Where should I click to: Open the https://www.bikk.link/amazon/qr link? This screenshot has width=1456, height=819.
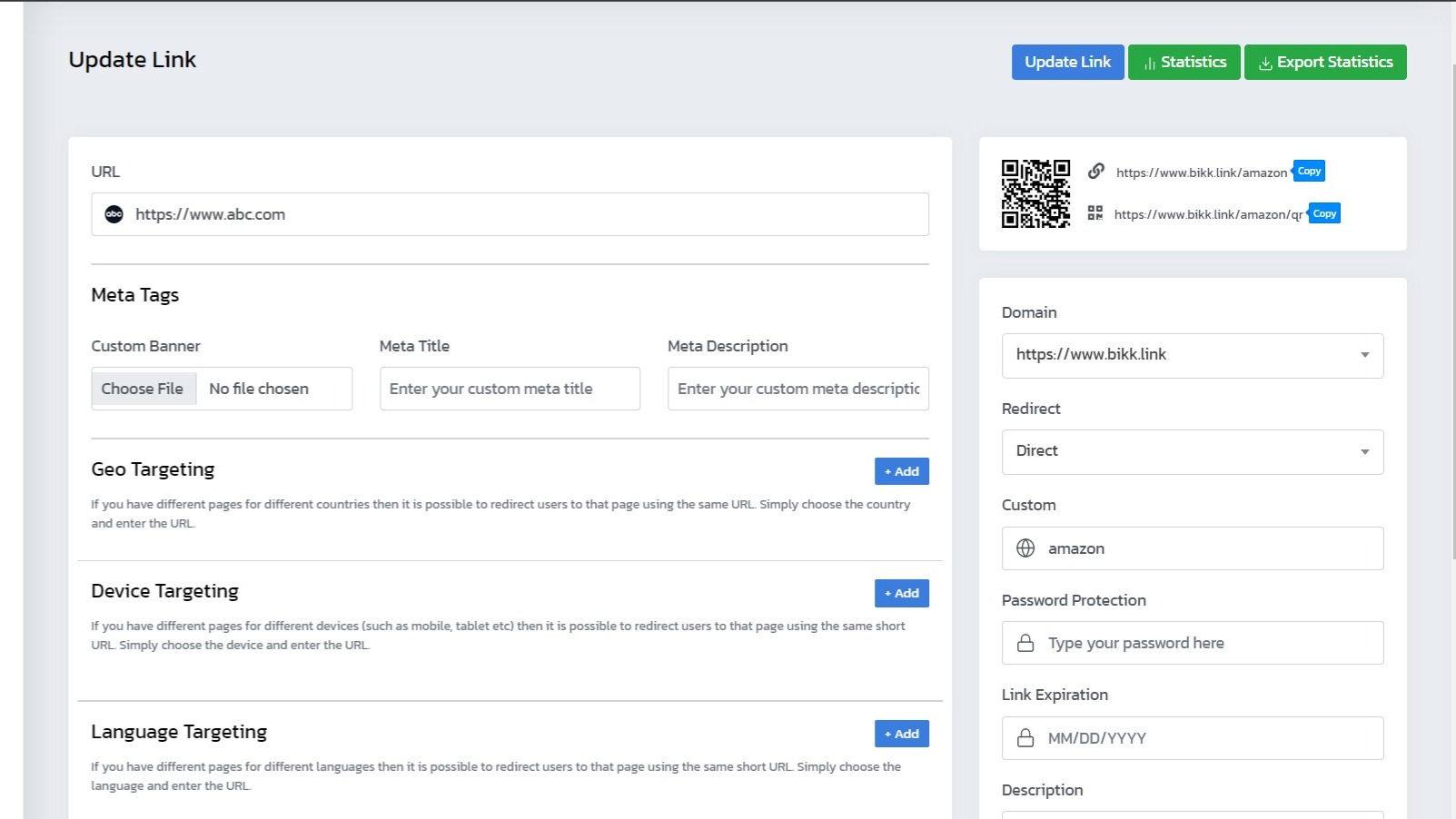pyautogui.click(x=1208, y=214)
